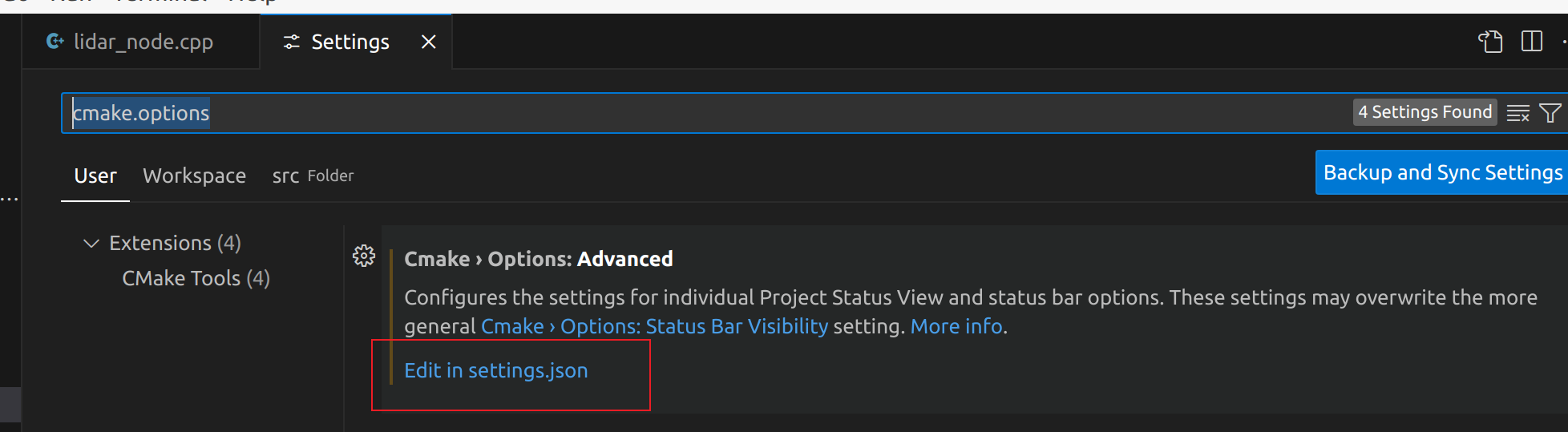Switch to Workspace settings scope

[194, 176]
